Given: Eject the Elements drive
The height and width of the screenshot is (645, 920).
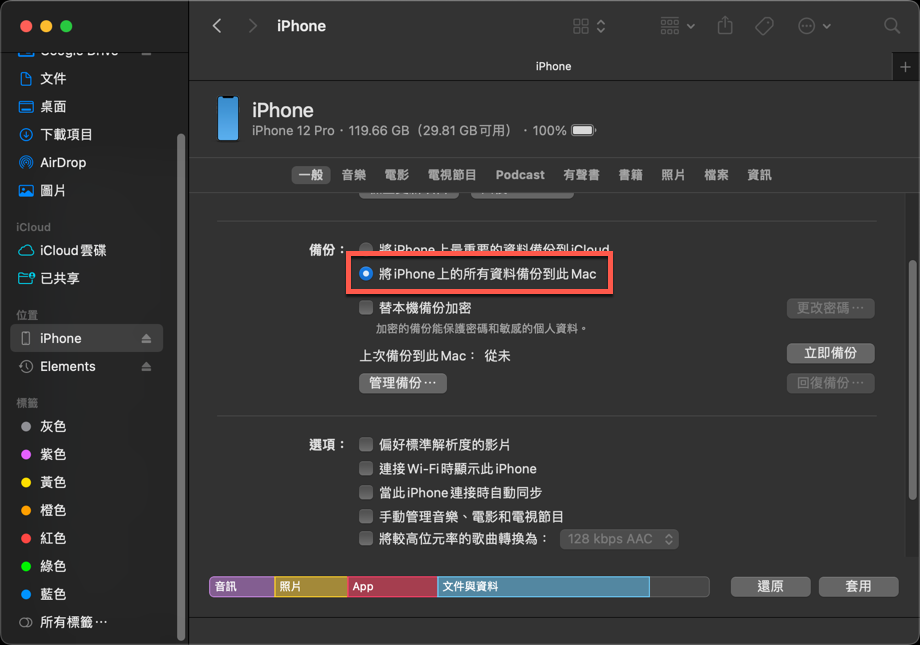Looking at the screenshot, I should [146, 366].
